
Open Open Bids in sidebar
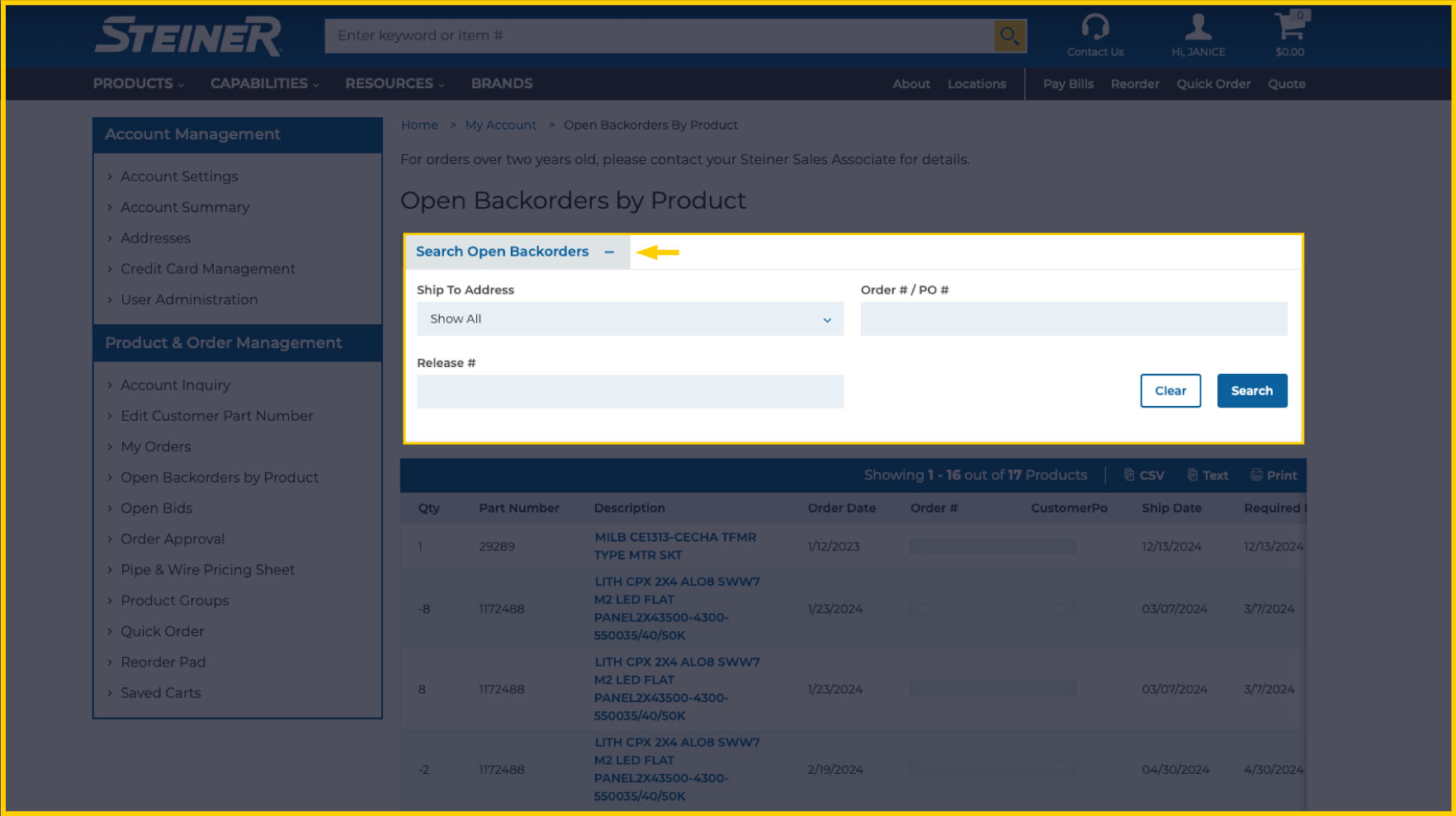tap(156, 508)
